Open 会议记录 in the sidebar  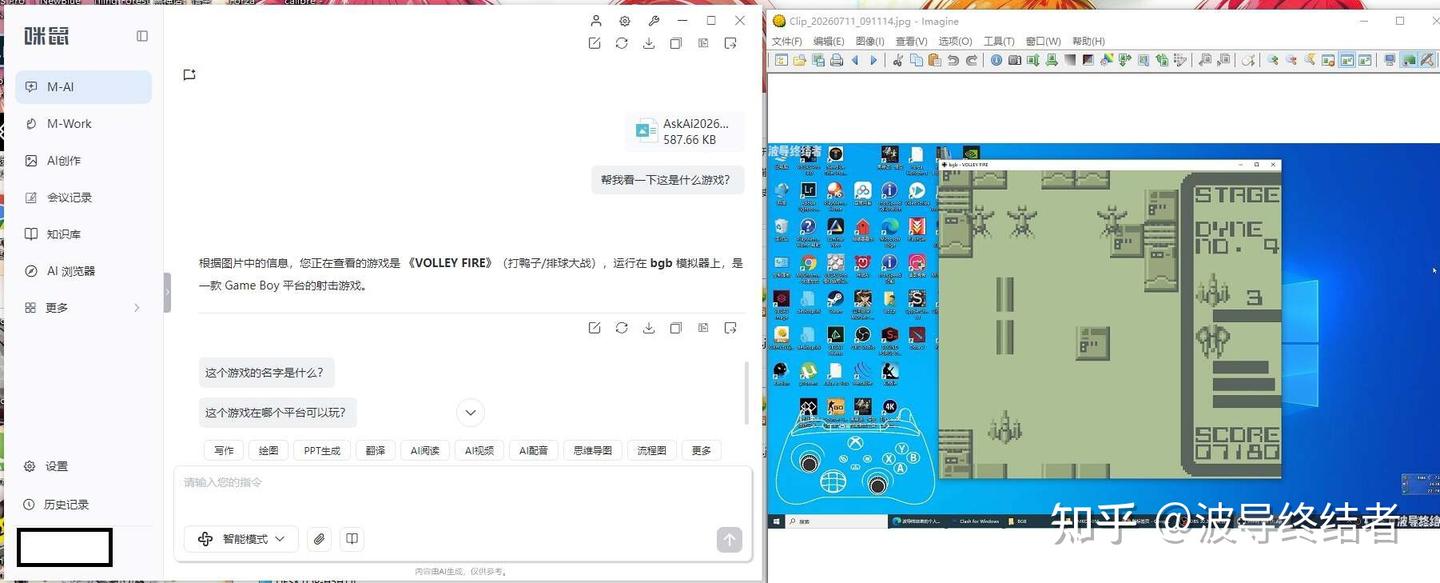click(x=83, y=198)
